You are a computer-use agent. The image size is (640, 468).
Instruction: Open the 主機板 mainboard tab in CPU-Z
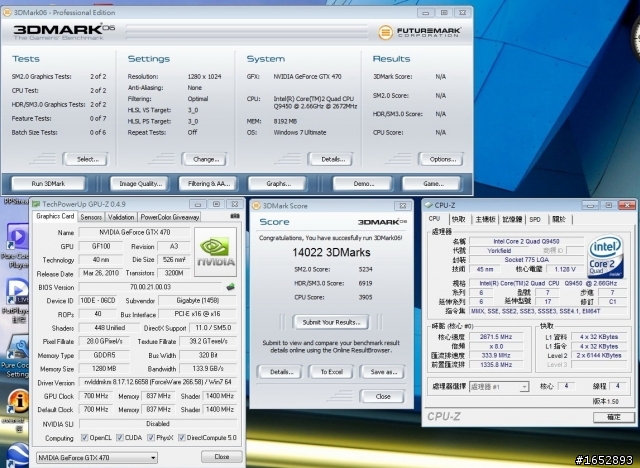pos(485,220)
